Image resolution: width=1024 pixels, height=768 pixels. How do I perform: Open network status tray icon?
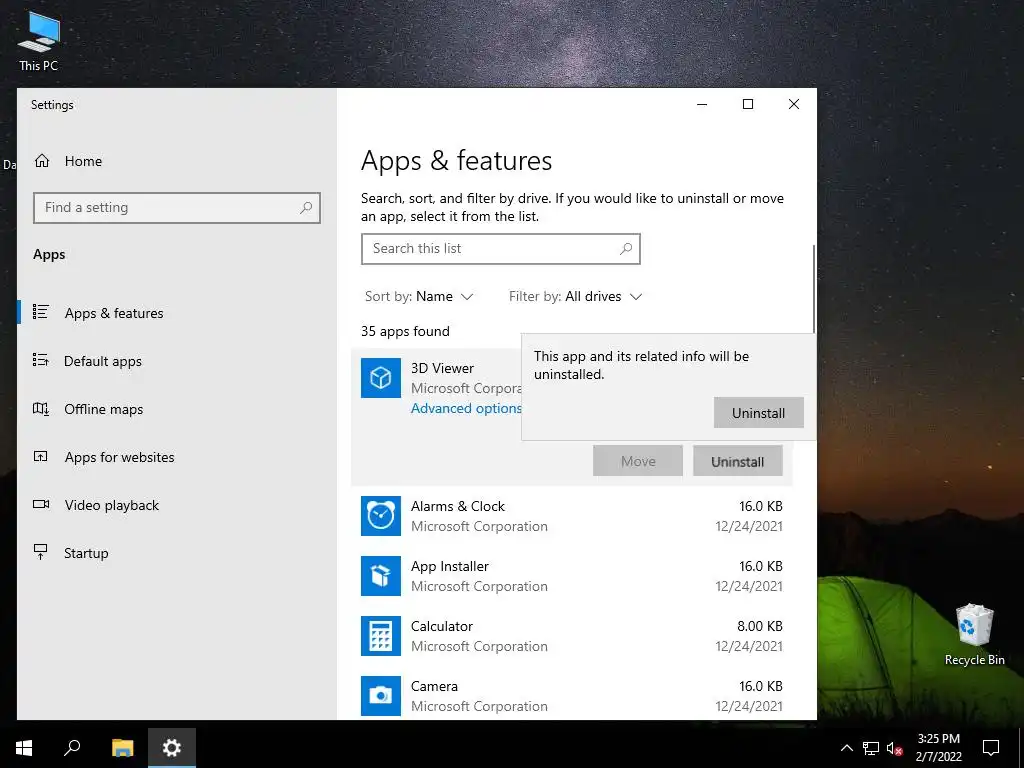pyautogui.click(x=871, y=748)
